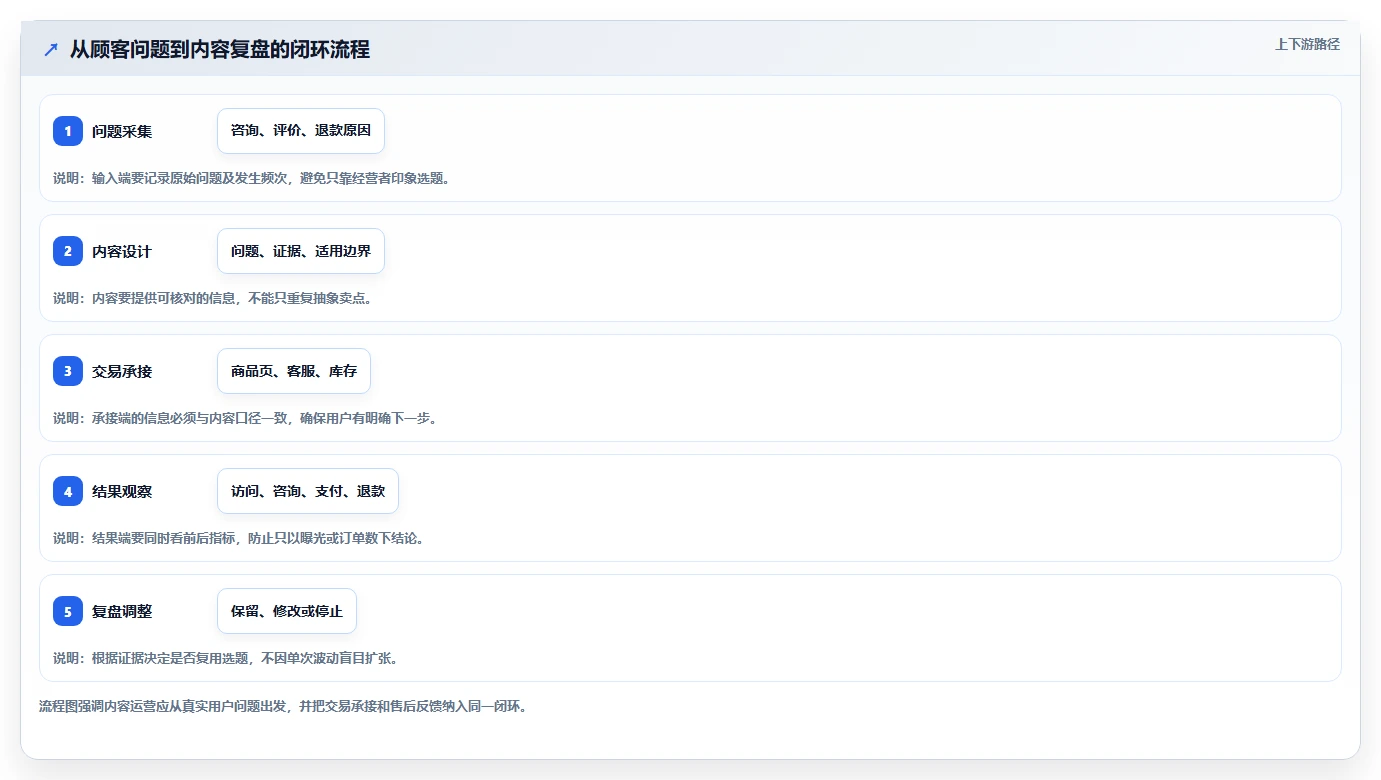Viewport: 1381px width, 780px height.
Task: Click the 内容设计 step label
Action: pyautogui.click(x=122, y=251)
